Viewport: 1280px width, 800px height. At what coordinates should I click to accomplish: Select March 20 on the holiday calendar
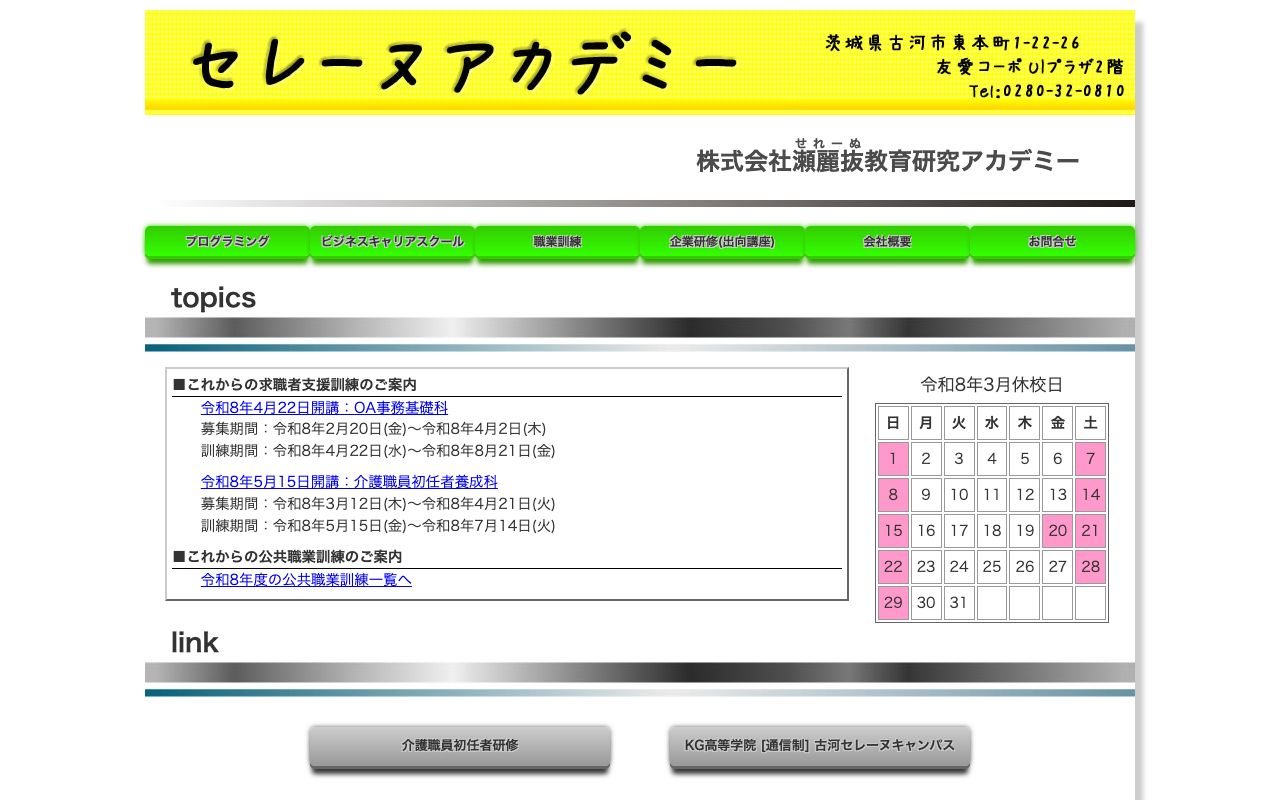1057,531
